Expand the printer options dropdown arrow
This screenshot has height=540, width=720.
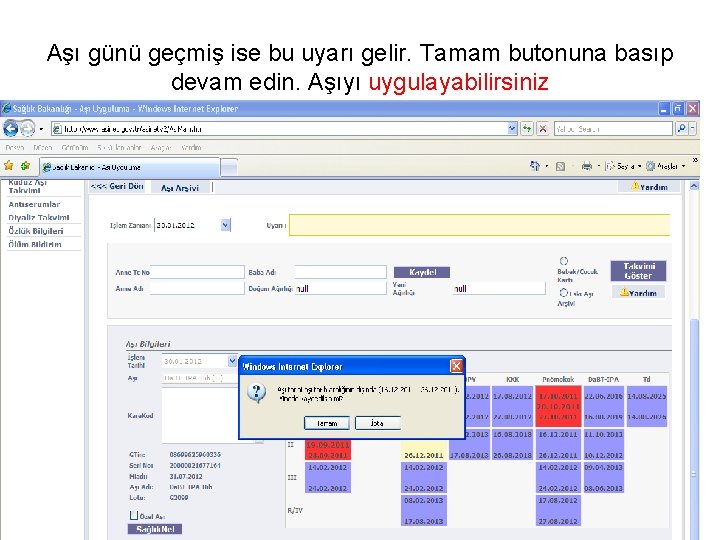599,166
